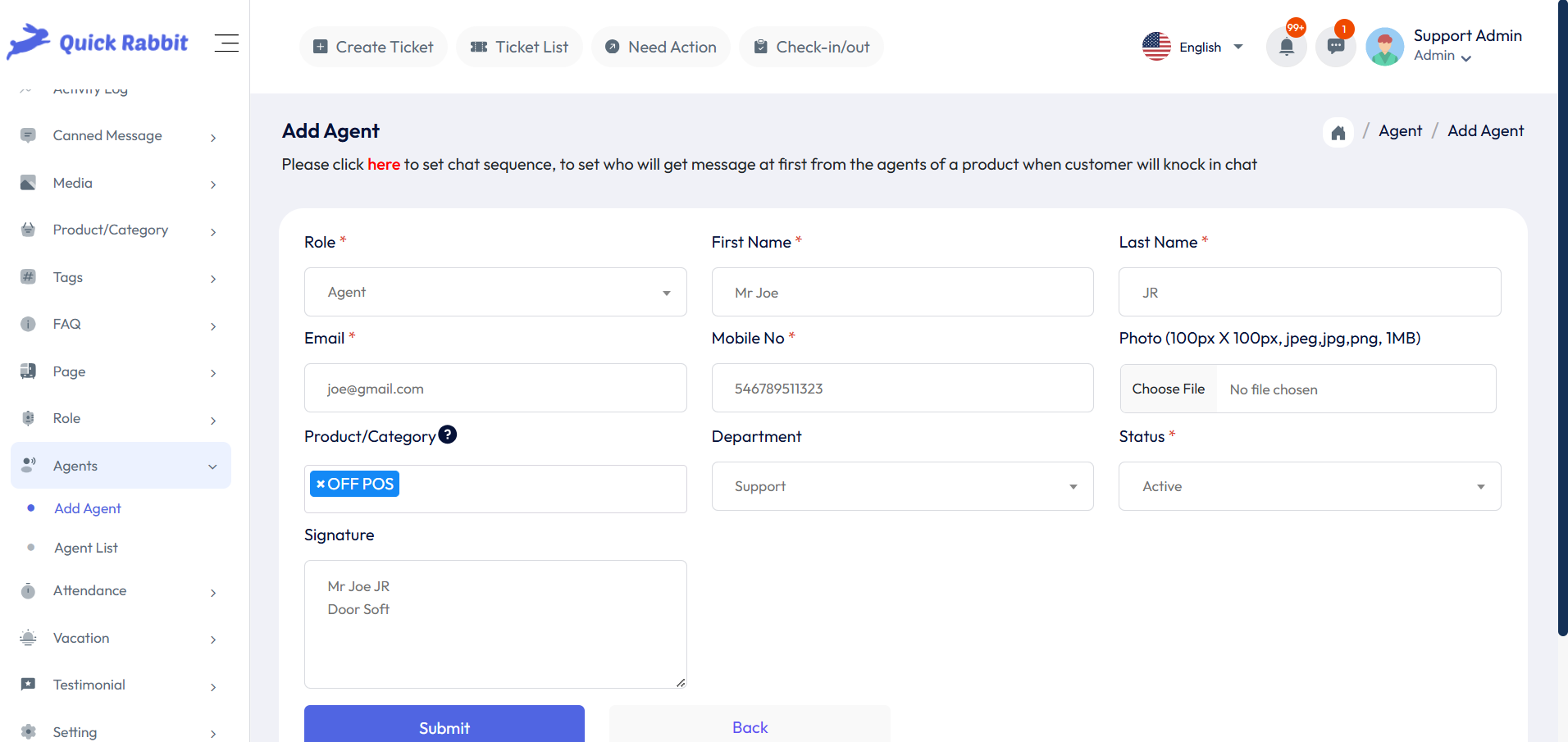Viewport: 1568px width, 742px height.
Task: Click the Need Action toolbar button
Action: [661, 47]
